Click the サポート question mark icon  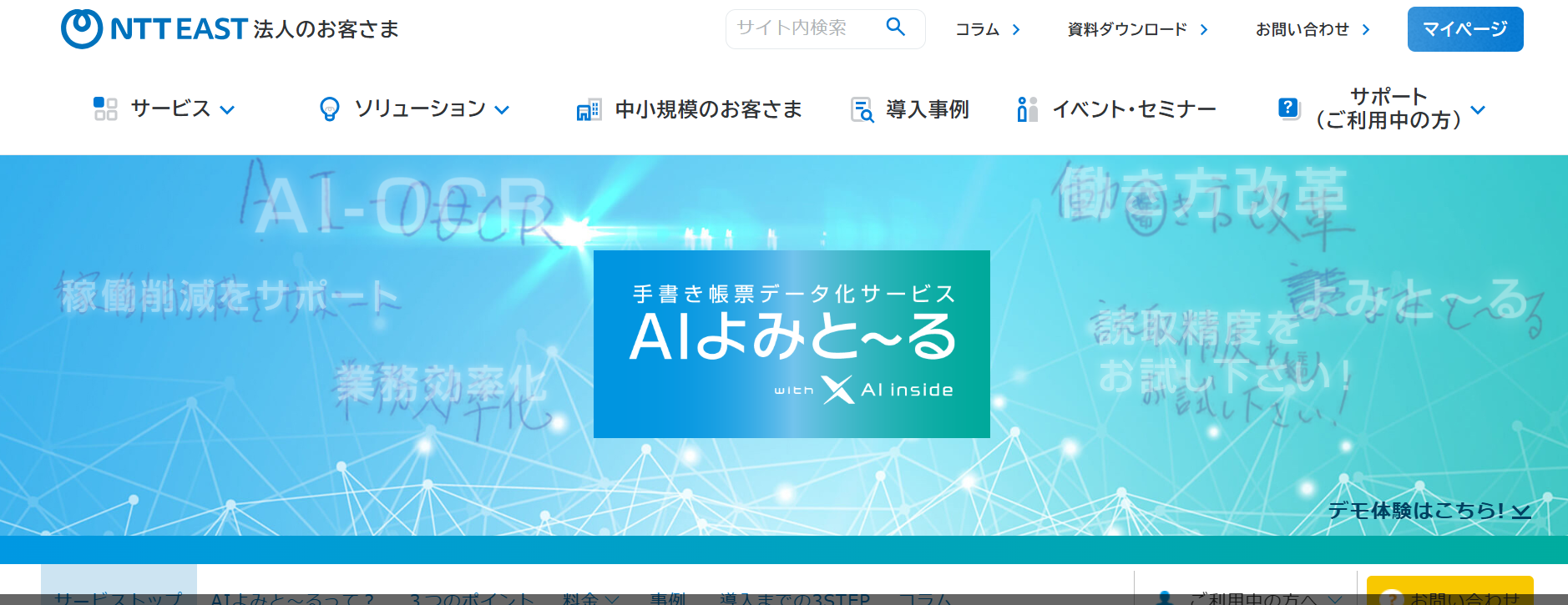click(x=1288, y=108)
